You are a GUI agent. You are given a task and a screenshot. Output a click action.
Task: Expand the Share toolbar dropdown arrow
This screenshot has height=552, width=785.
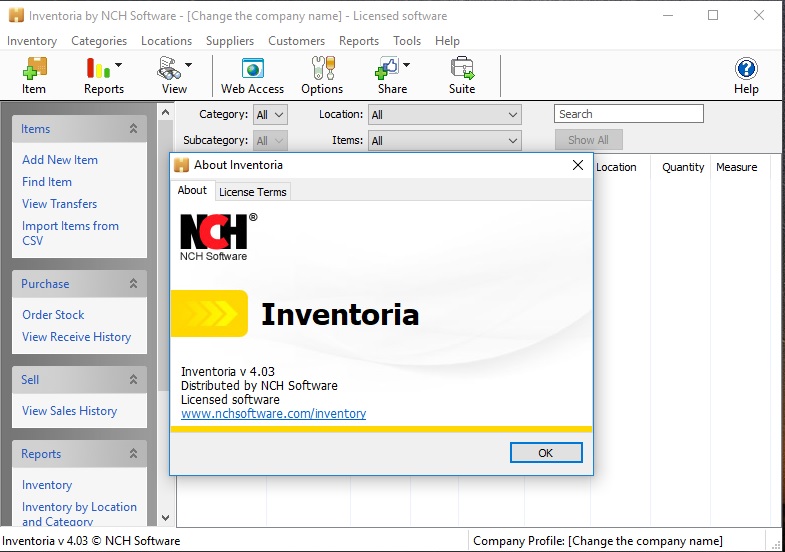click(x=407, y=65)
